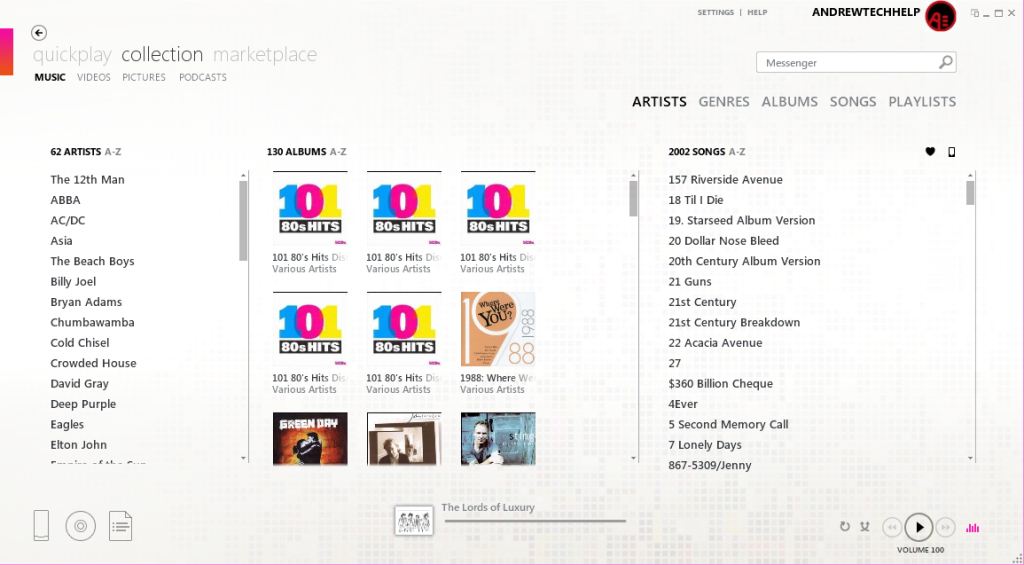Image resolution: width=1024 pixels, height=565 pixels.
Task: Select artist Billy Joel
Action: coord(73,282)
